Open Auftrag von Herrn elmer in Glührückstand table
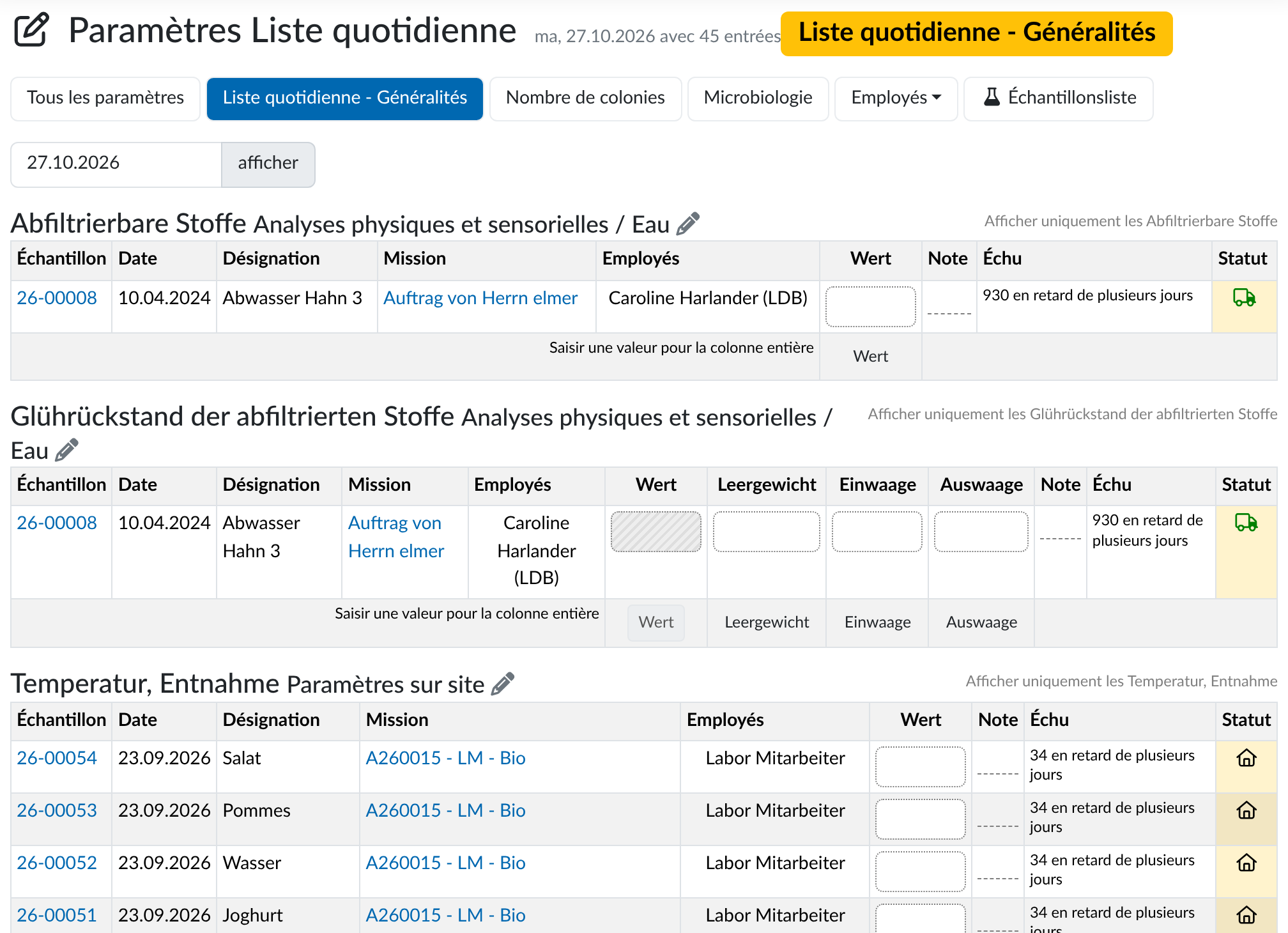Viewport: 1288px width, 933px height. click(x=396, y=537)
